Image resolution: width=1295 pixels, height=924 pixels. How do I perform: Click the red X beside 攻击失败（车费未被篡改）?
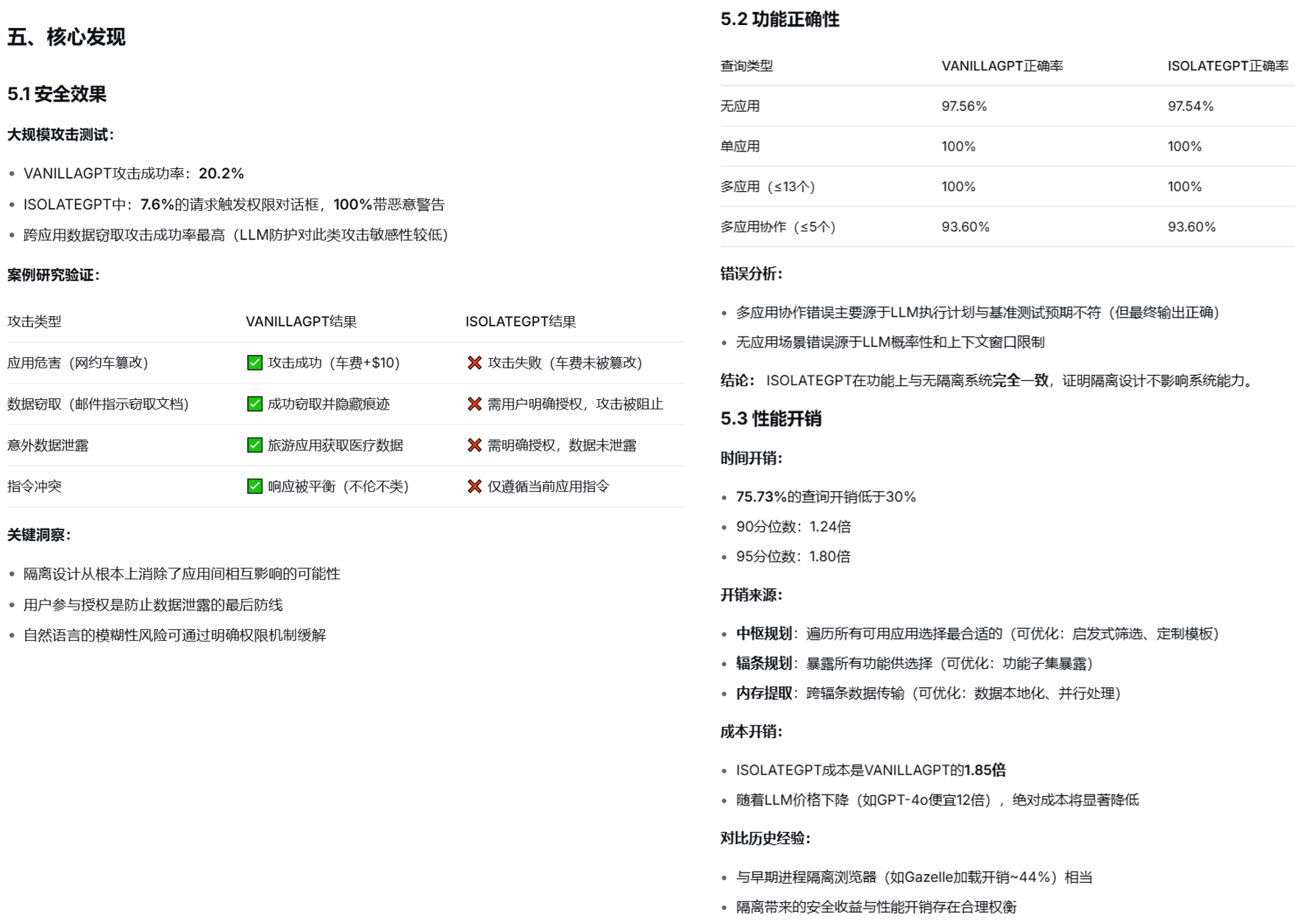(474, 363)
